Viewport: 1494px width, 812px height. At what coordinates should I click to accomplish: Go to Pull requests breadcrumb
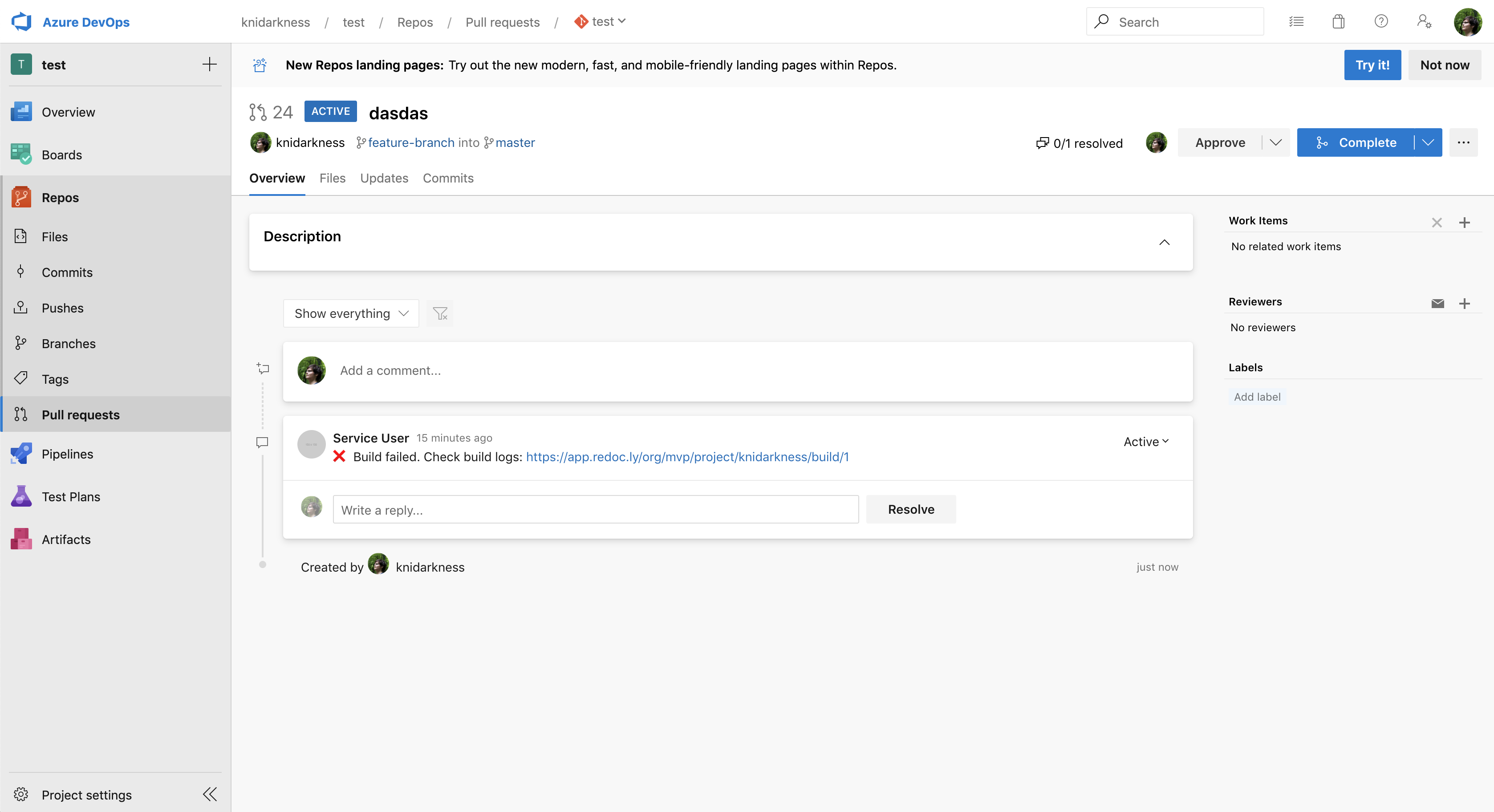pos(502,22)
